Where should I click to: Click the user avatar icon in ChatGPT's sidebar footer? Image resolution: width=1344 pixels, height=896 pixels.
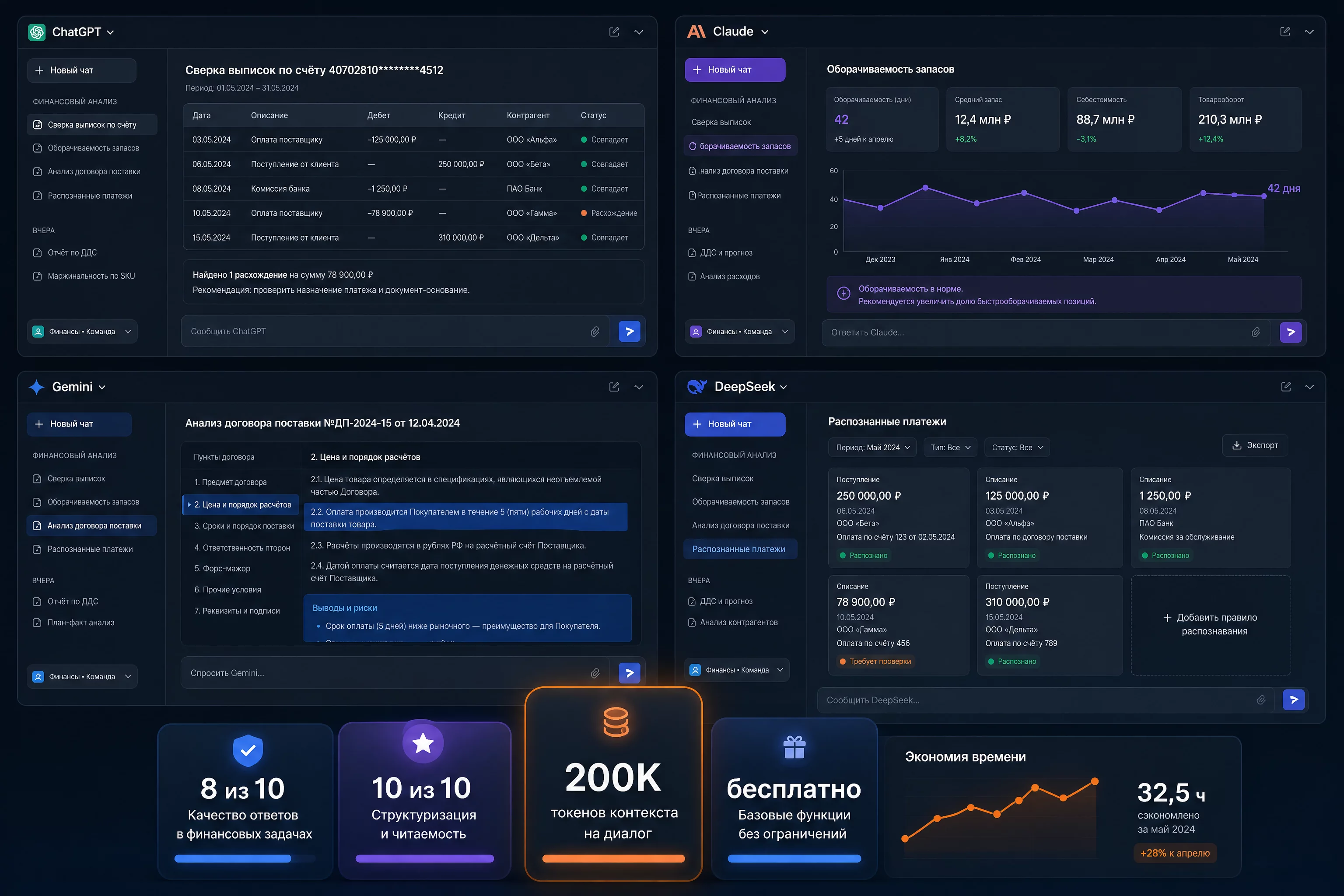click(x=38, y=332)
